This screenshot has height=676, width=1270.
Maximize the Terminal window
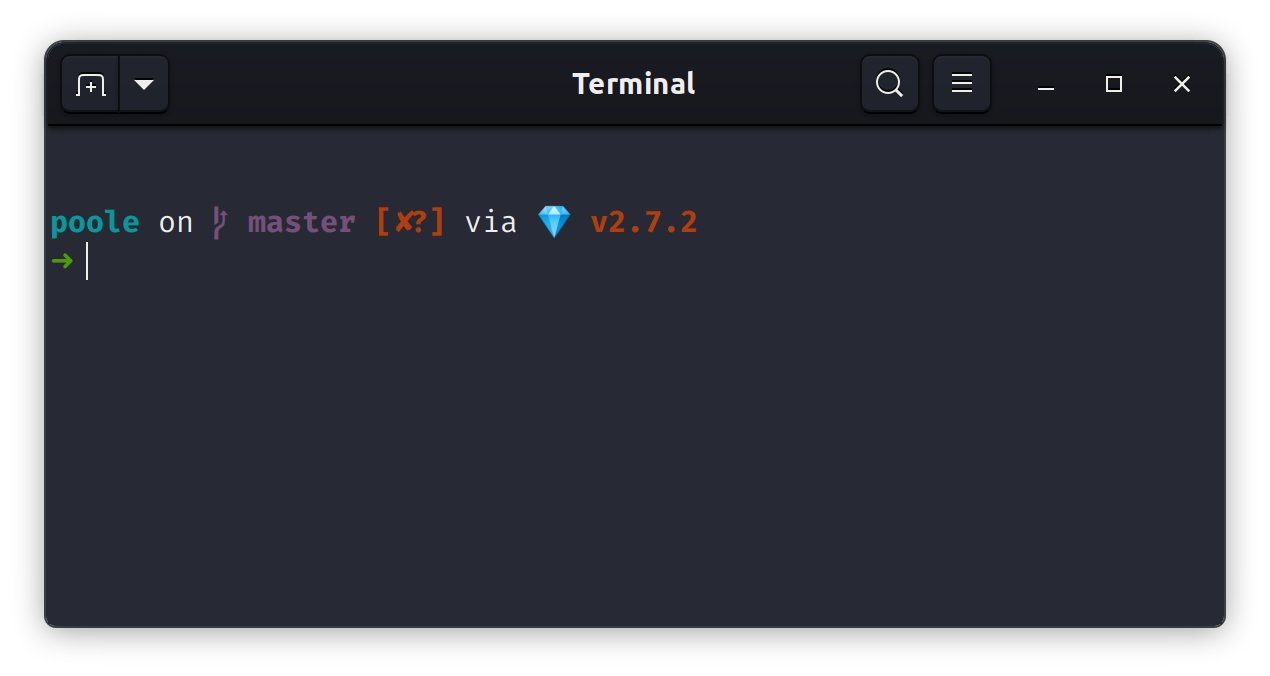(1114, 84)
